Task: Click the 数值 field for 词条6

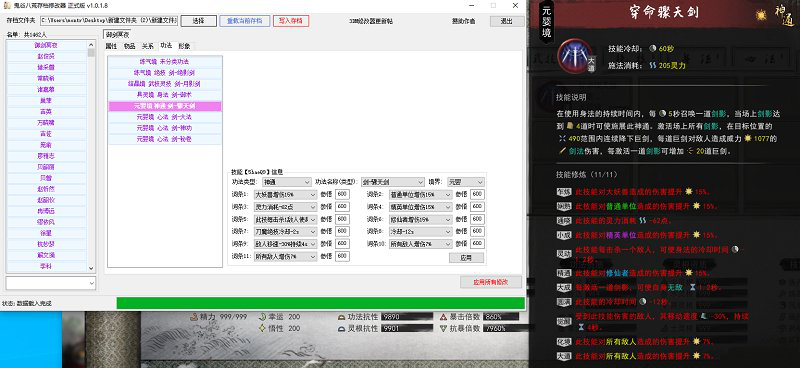Action: point(478,219)
